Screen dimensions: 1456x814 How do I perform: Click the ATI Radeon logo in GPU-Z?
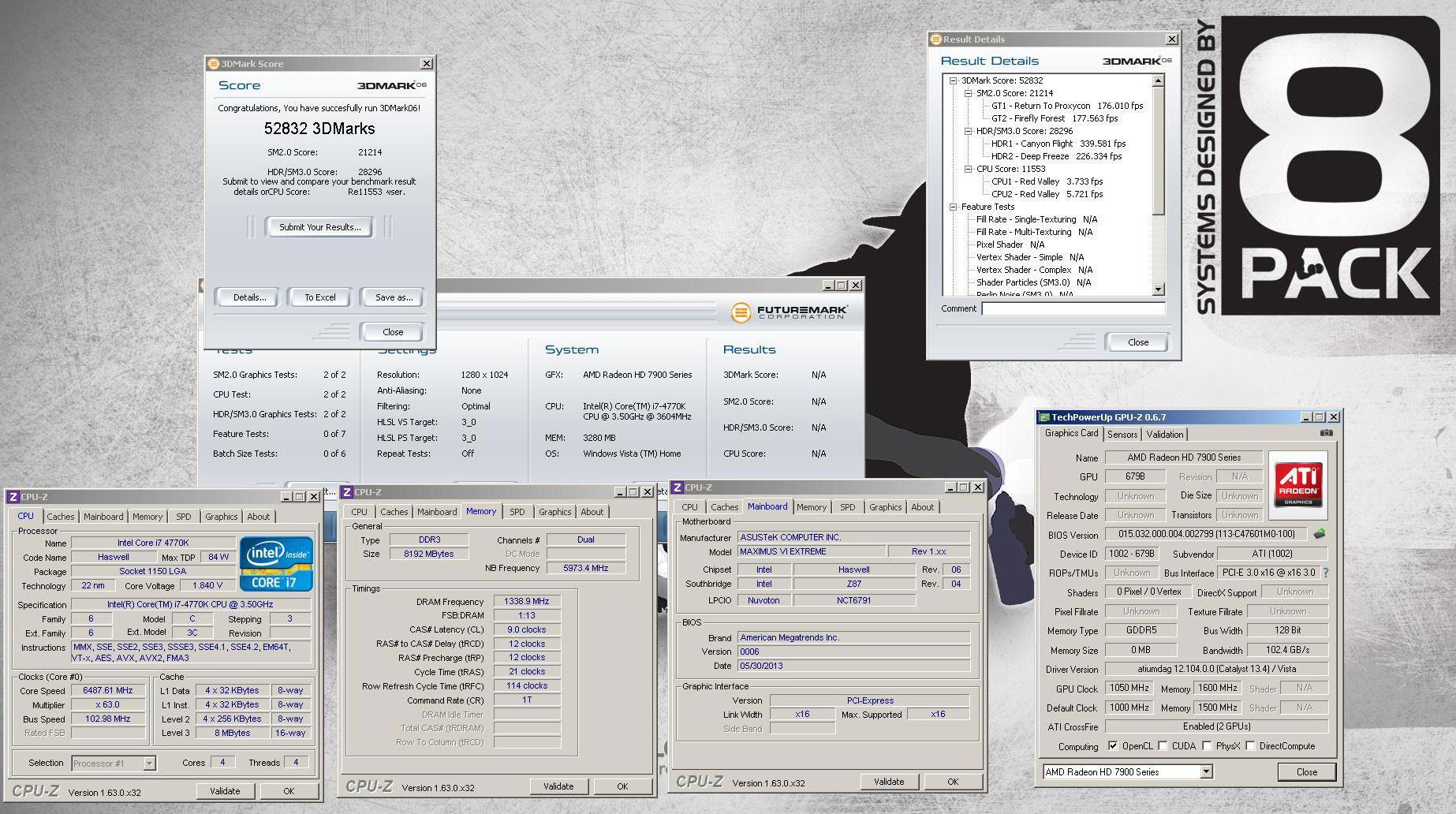point(1298,484)
